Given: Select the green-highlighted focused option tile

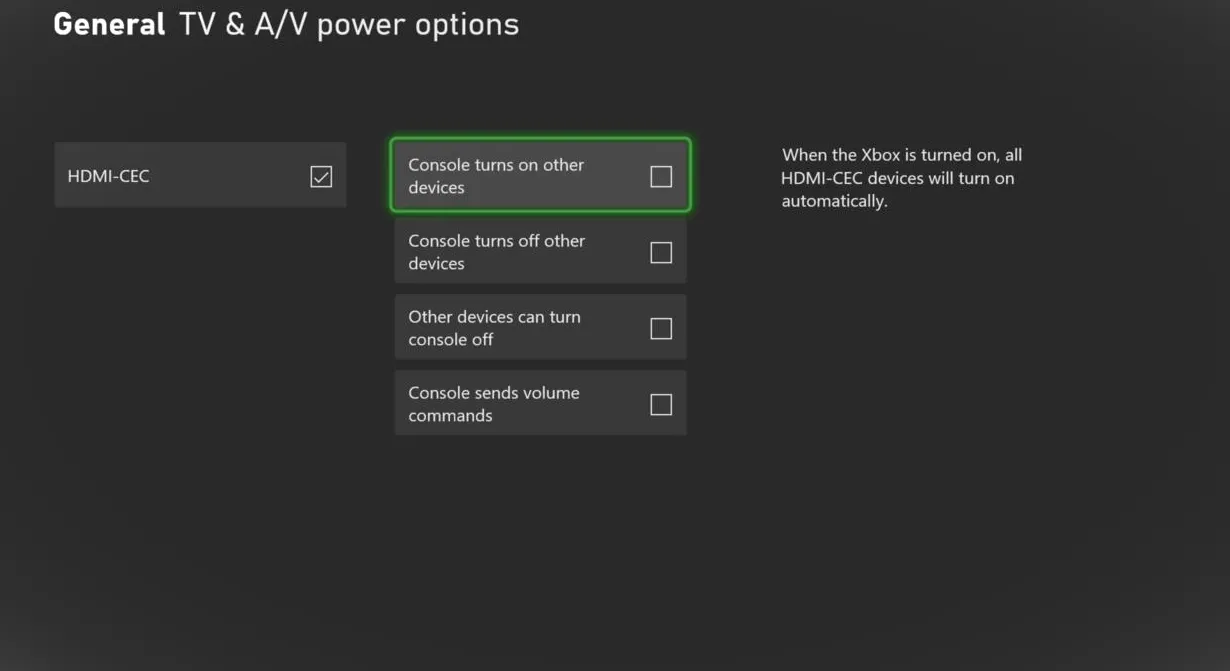Looking at the screenshot, I should tap(540, 176).
